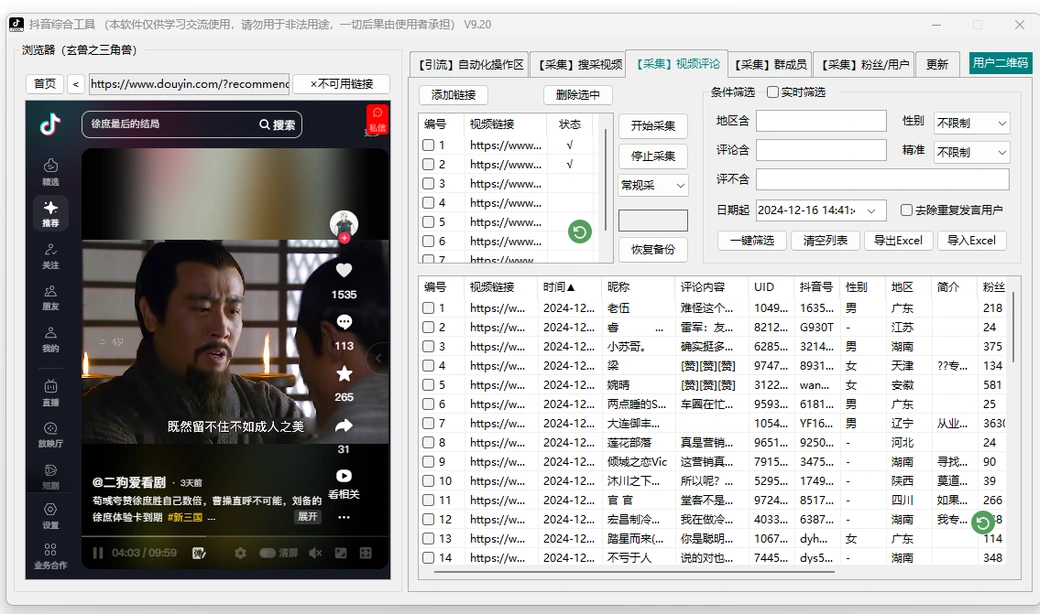Screen dimensions: 1040x614
Task: Pause the video playback
Action: [x=98, y=553]
